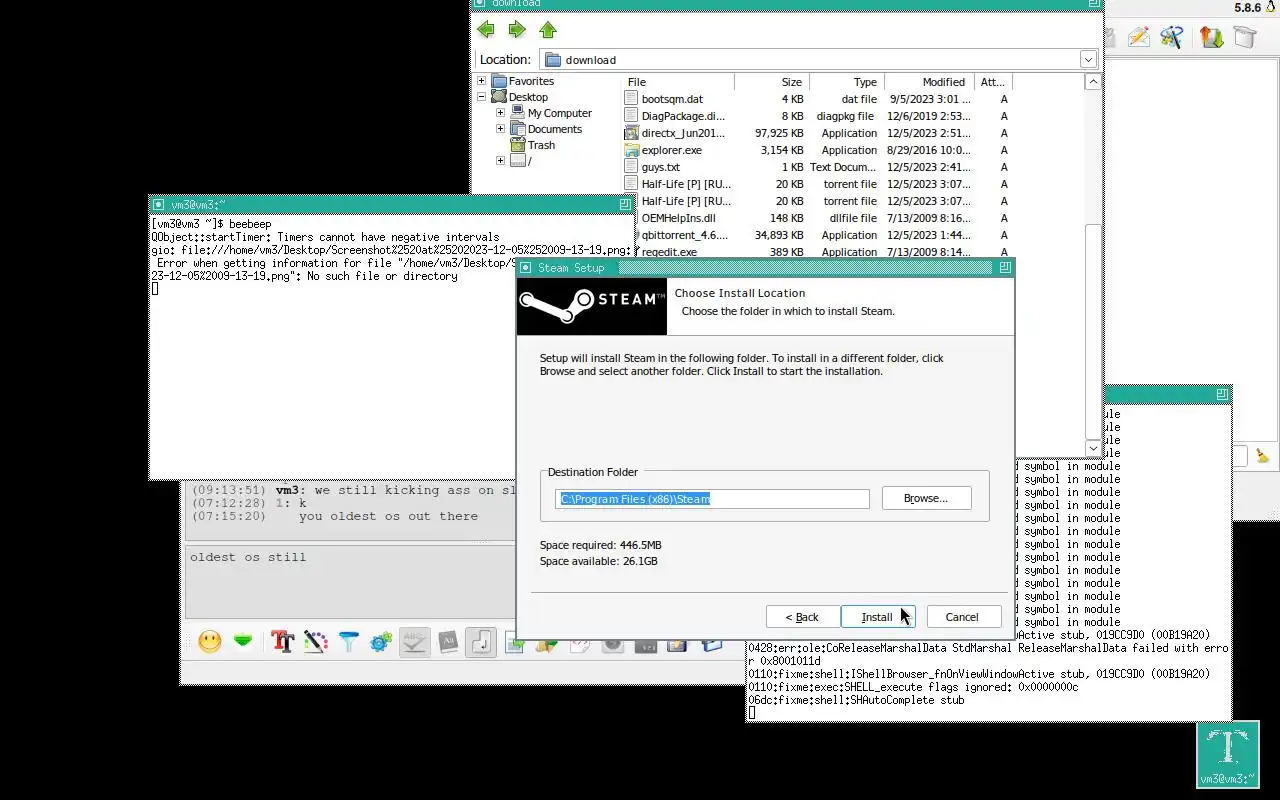Sort files by the File column header

click(x=679, y=82)
